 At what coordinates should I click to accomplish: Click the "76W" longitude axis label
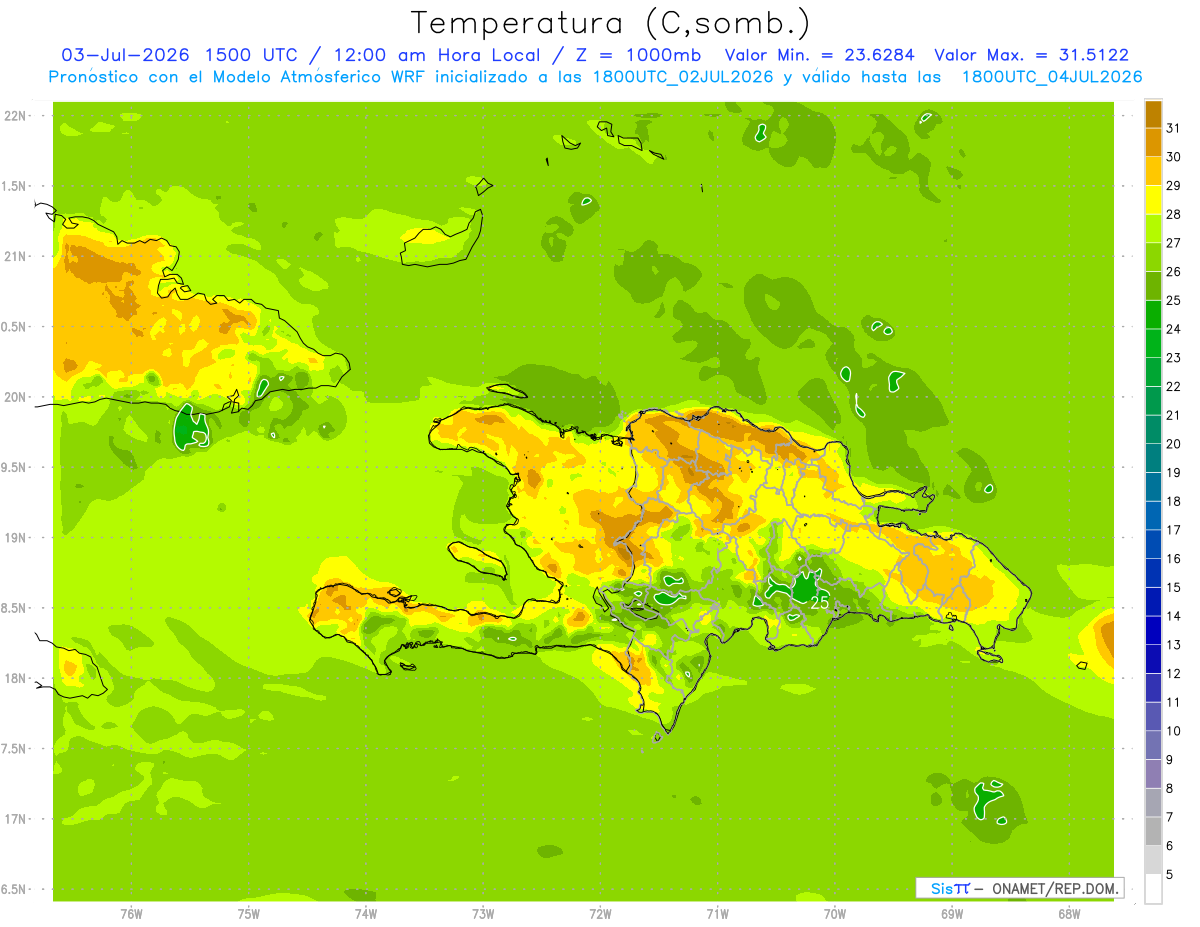click(x=131, y=914)
